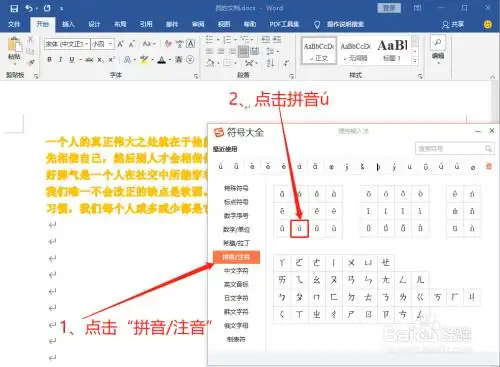Expand multilevel list dropdown
The height and width of the screenshot is (367, 500).
click(253, 40)
